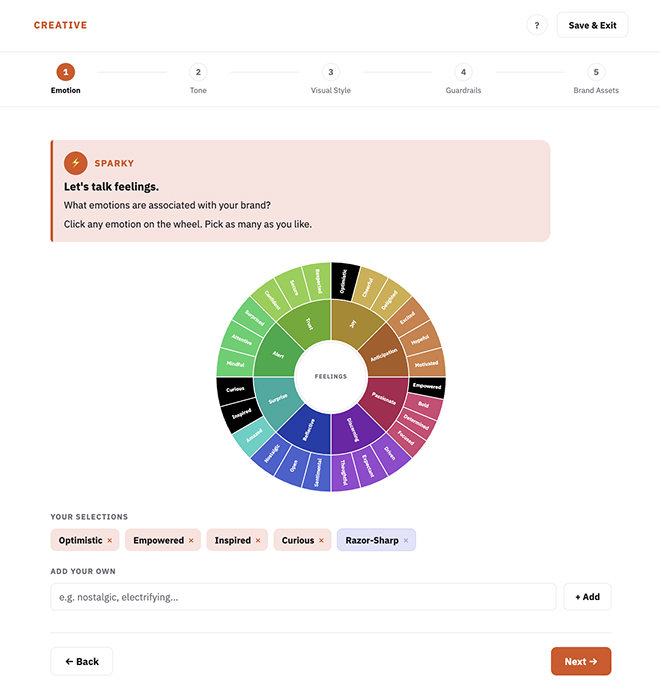This screenshot has height=690, width=660.
Task: Click the Sparky lightning bolt avatar
Action: point(76,163)
